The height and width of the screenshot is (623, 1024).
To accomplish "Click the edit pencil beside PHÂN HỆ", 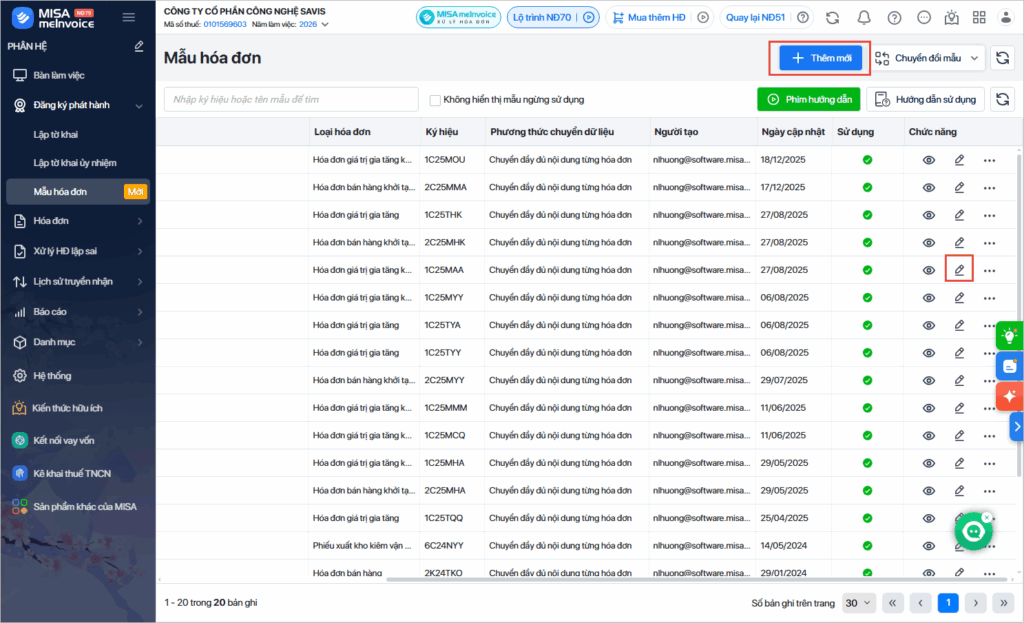I will click(x=139, y=46).
